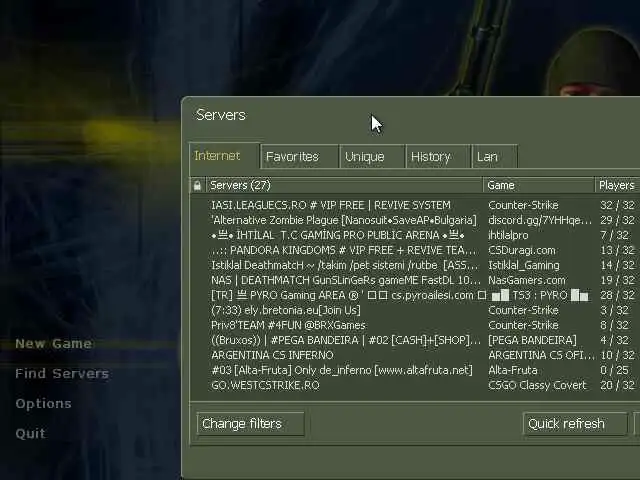Sort by the Players column header

point(617,186)
